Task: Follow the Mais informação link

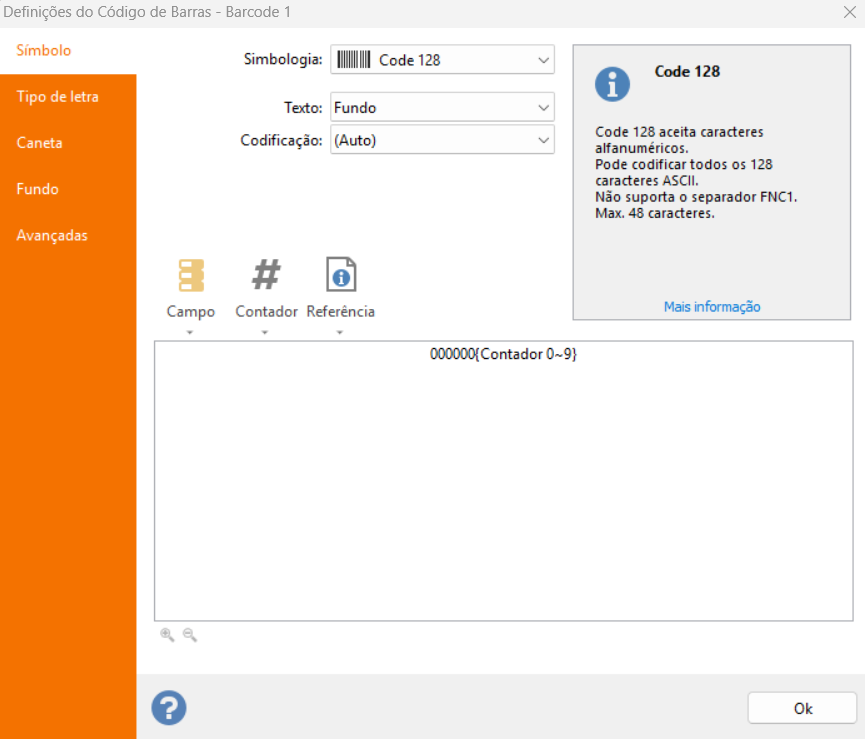Action: click(x=712, y=307)
